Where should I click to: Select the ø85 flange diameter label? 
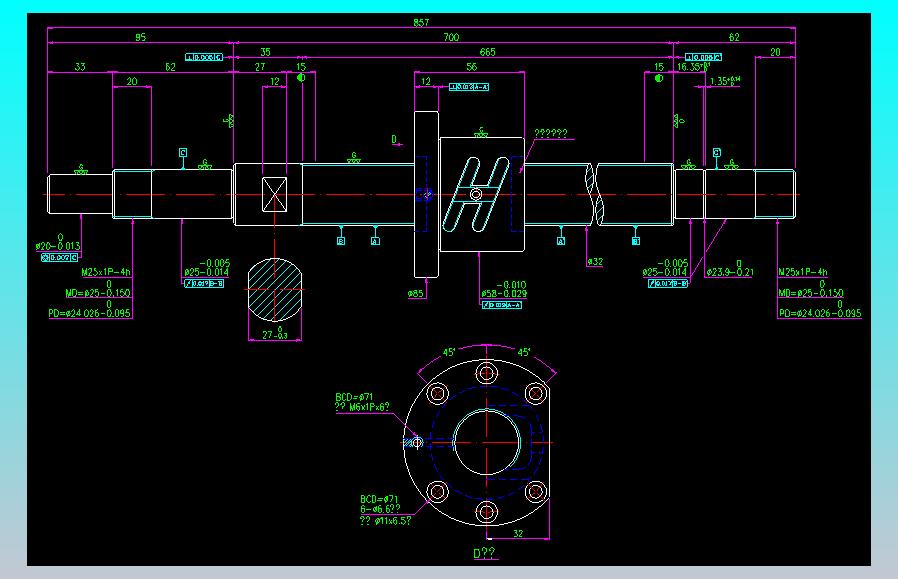pos(416,294)
